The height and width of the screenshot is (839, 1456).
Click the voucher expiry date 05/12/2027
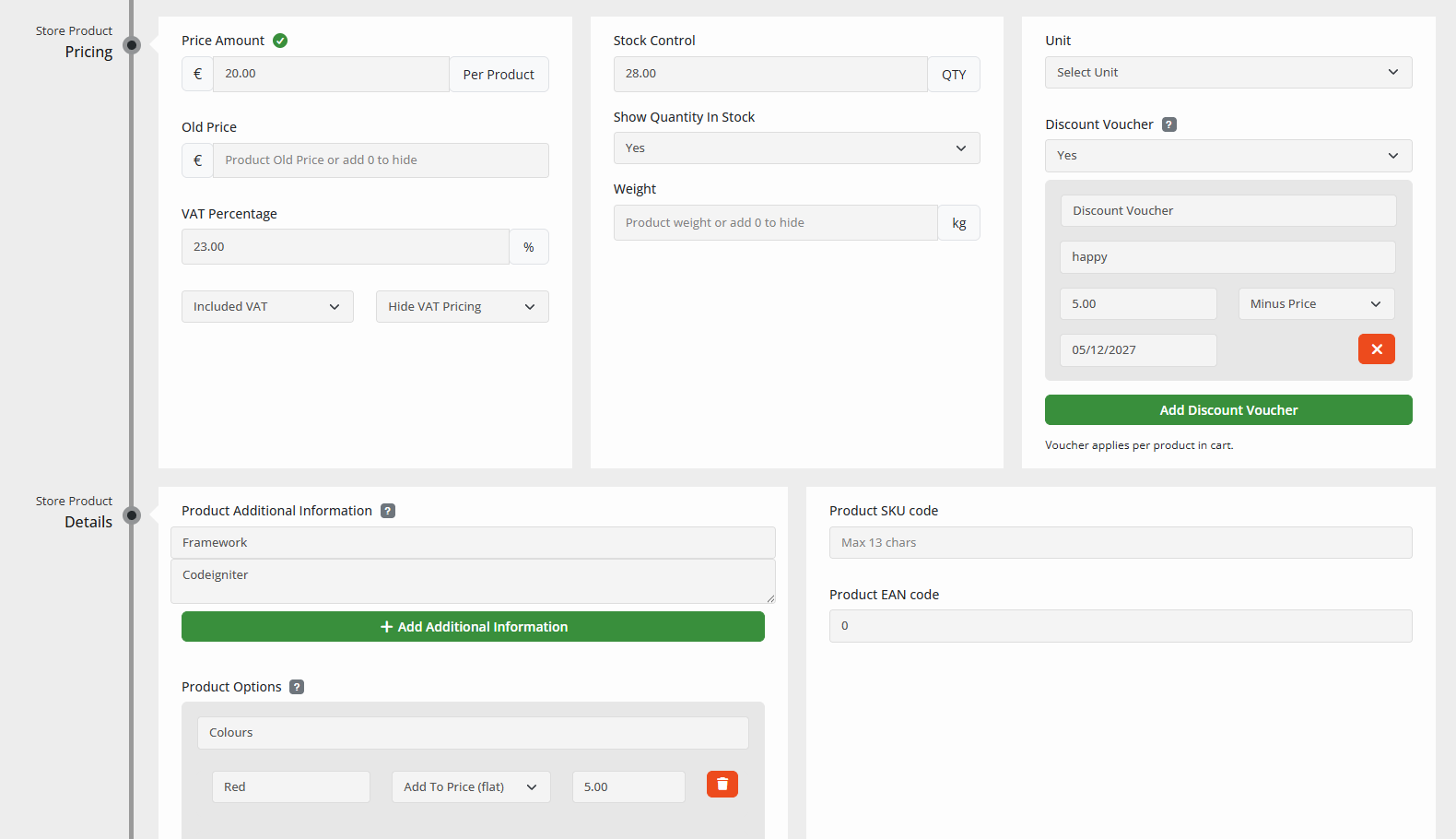pyautogui.click(x=1138, y=350)
